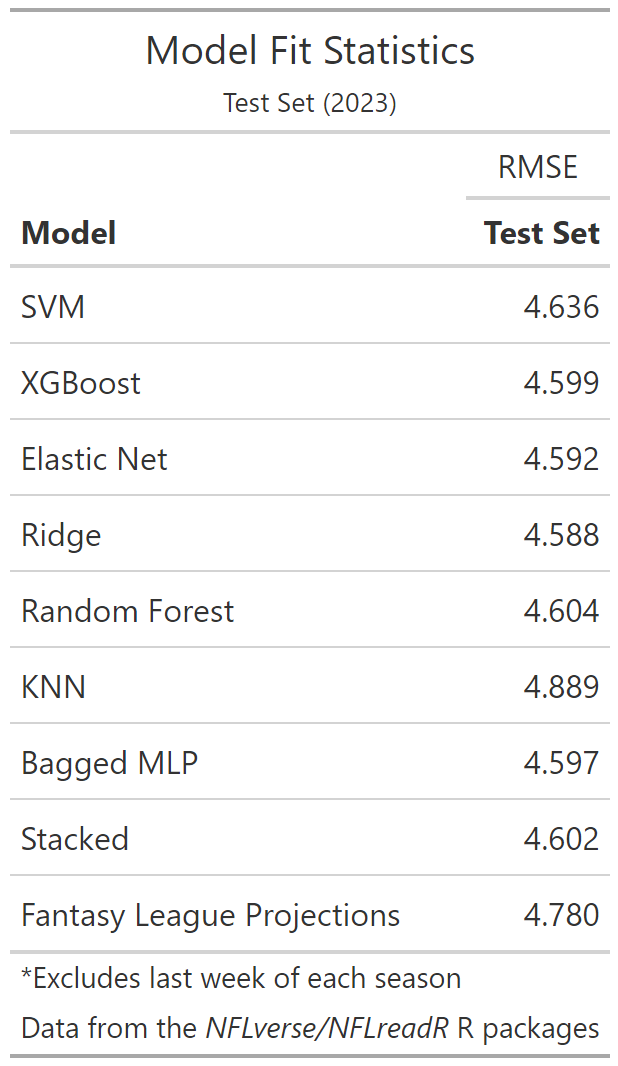Select the Elastic Net row label
Screen dimensions: 618x1066
coord(94,458)
